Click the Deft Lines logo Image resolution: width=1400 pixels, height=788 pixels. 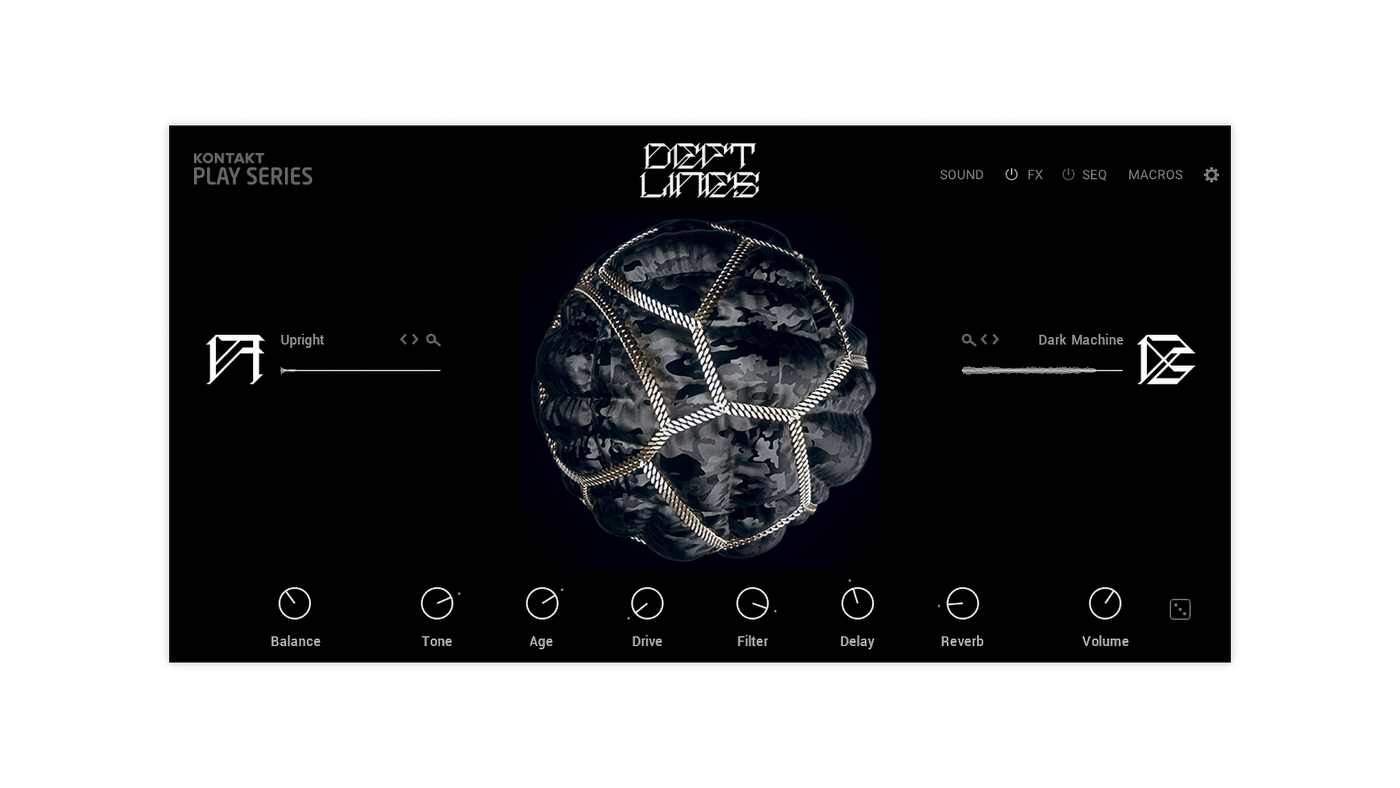pos(700,170)
